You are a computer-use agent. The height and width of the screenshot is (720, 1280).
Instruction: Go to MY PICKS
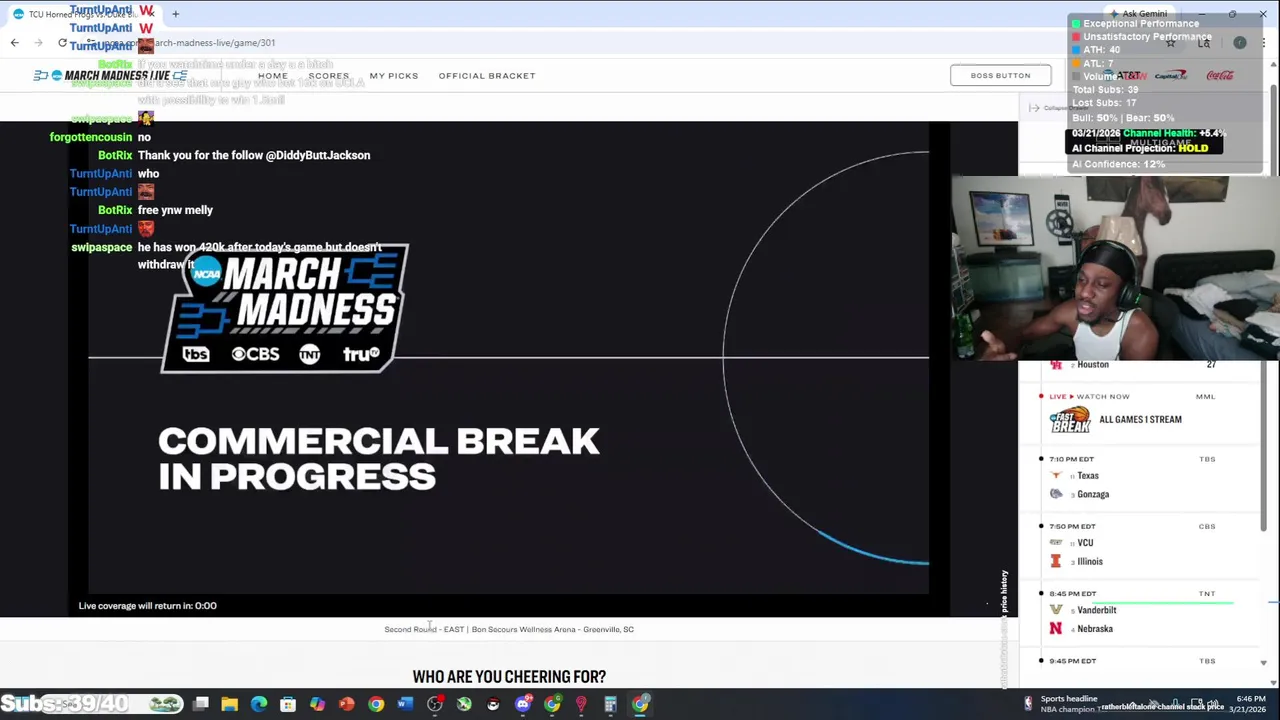pyautogui.click(x=394, y=76)
